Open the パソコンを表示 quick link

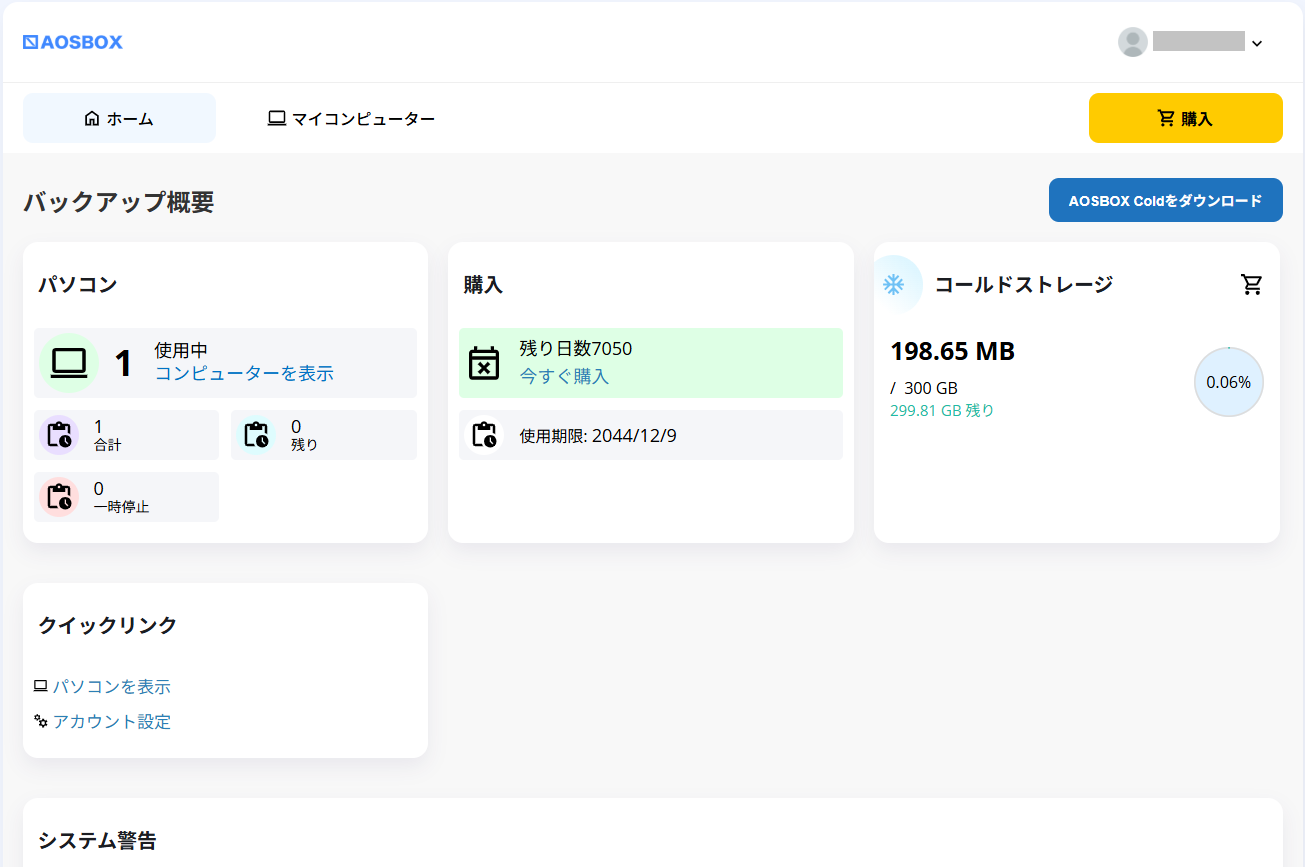point(111,687)
